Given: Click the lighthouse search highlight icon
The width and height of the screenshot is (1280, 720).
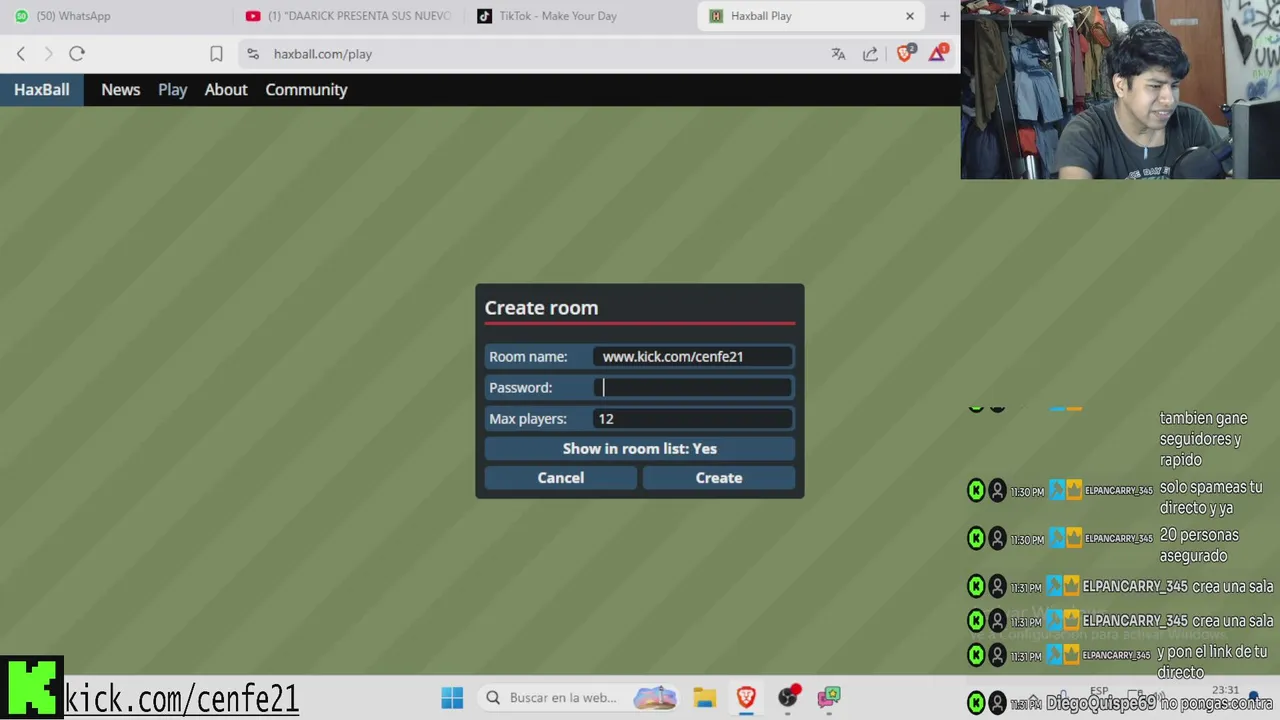Looking at the screenshot, I should [x=655, y=698].
